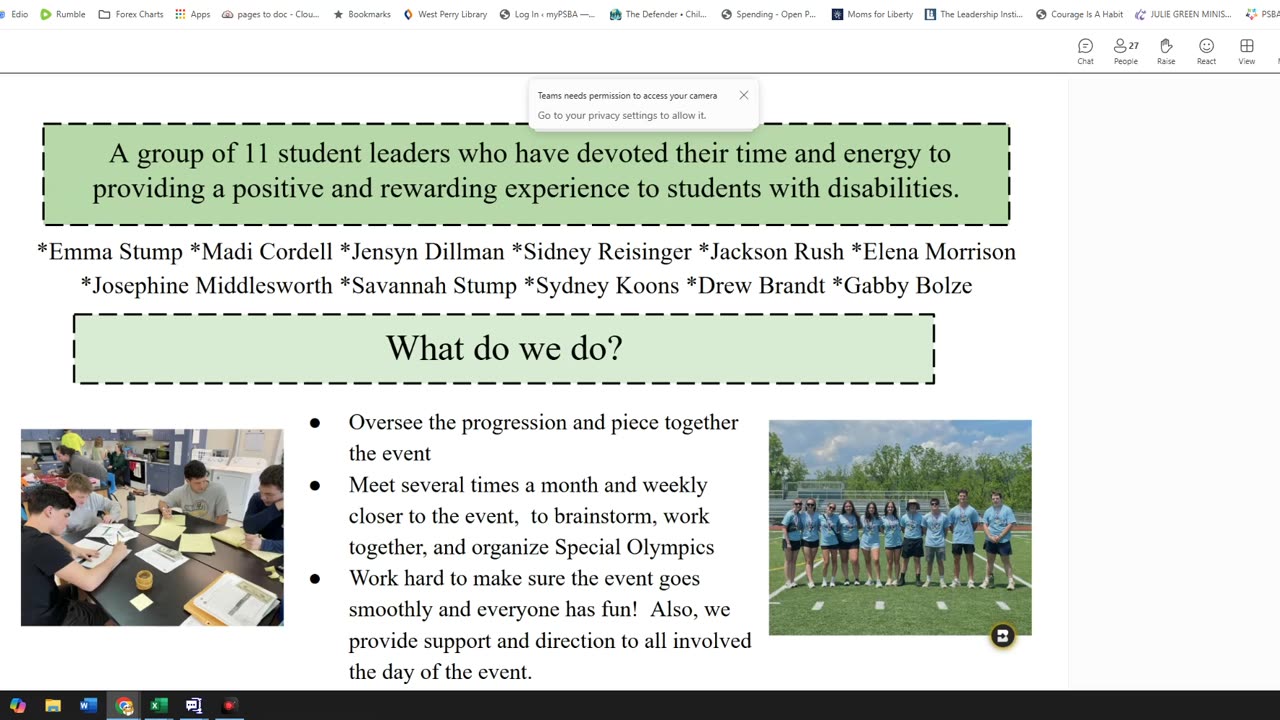1280x720 pixels.
Task: Open the Spending - Open P... bookmark
Action: 769,14
